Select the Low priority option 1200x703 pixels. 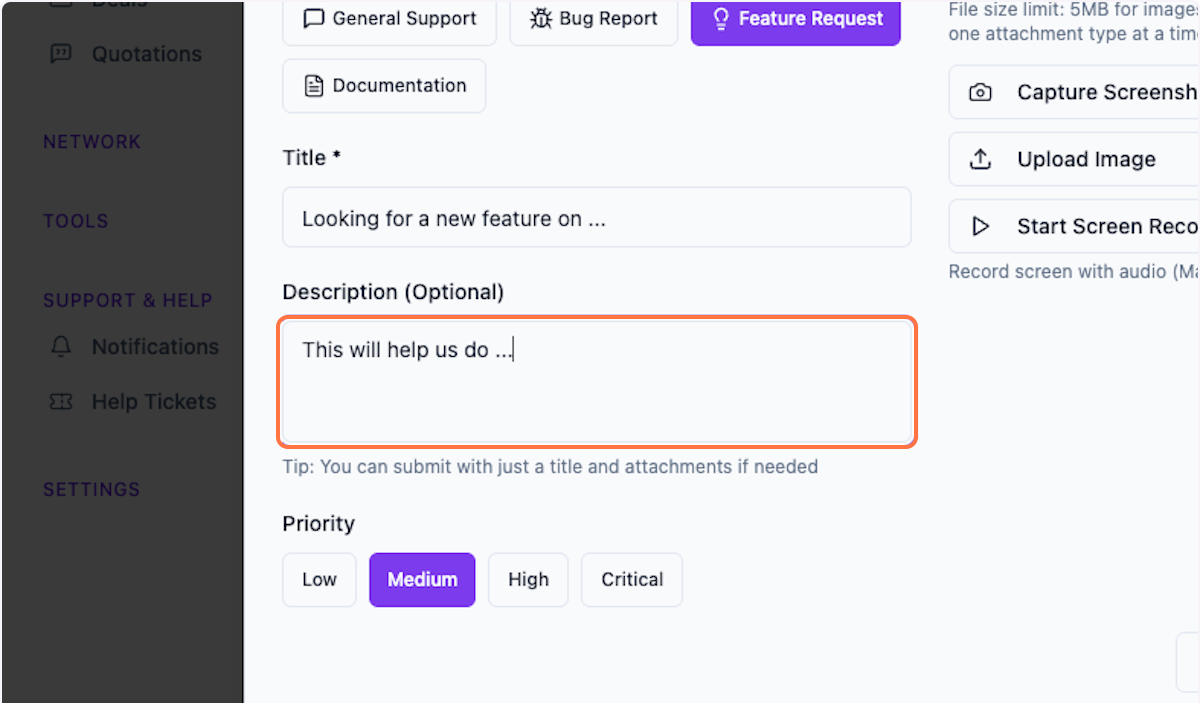point(319,579)
